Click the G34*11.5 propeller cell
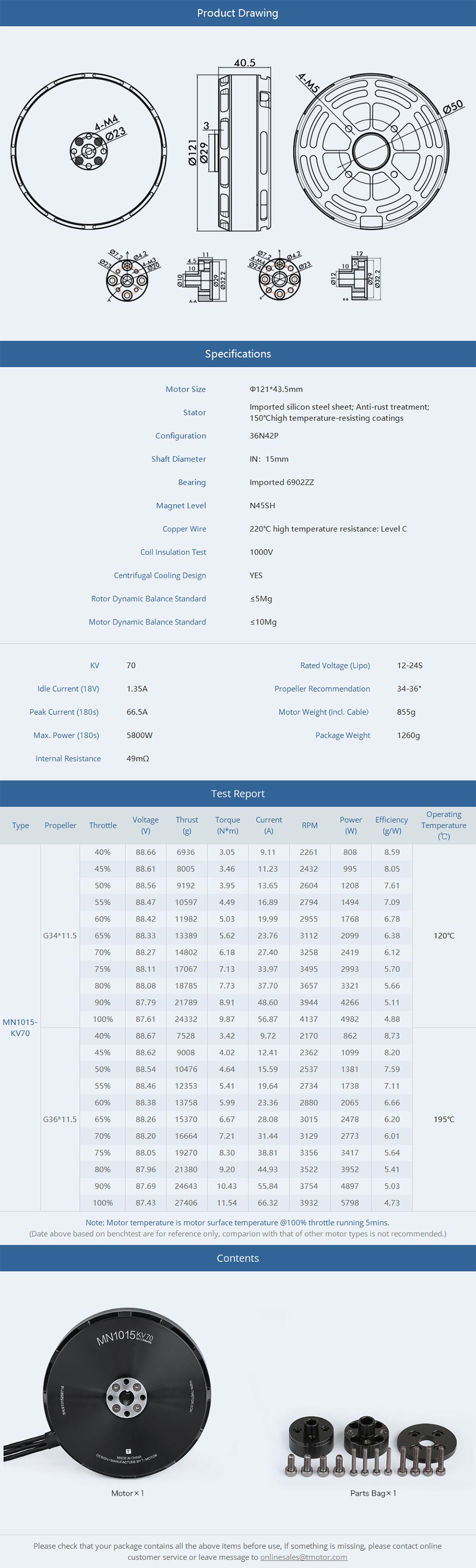 (x=60, y=935)
